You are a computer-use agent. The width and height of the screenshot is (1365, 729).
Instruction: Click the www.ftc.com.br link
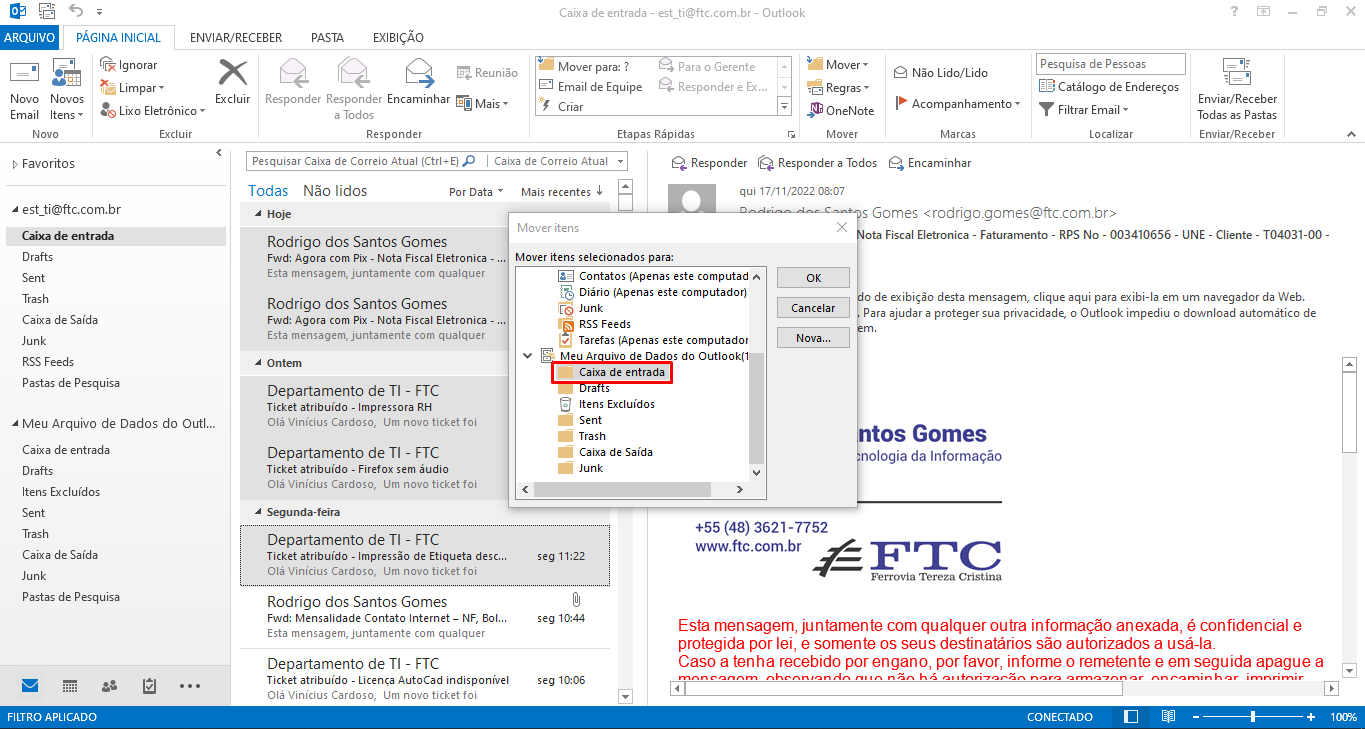[748, 546]
